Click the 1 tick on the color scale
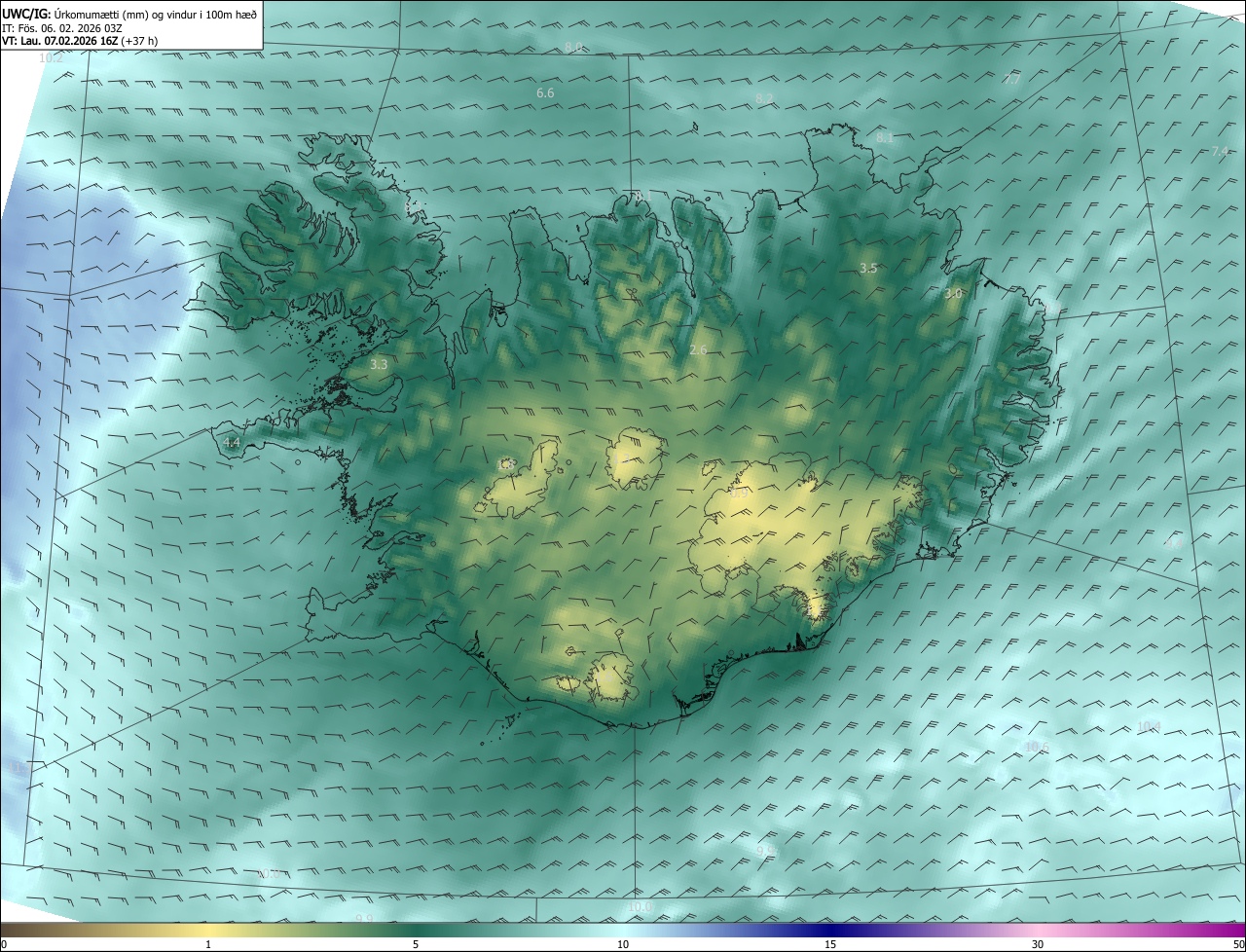The width and height of the screenshot is (1246, 952). pos(208,944)
